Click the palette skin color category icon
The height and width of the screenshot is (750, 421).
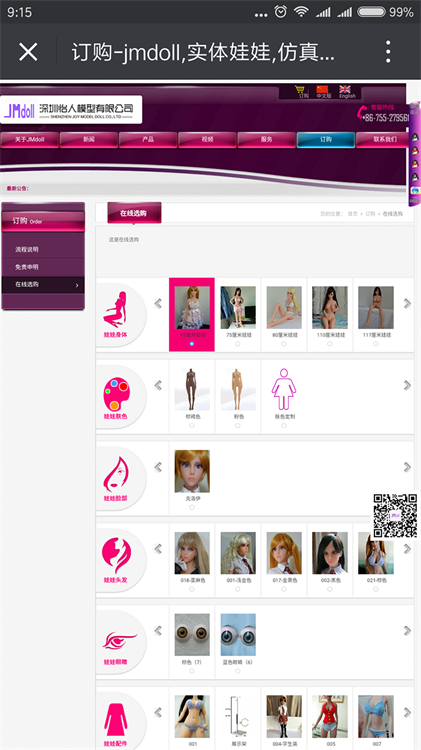(115, 394)
